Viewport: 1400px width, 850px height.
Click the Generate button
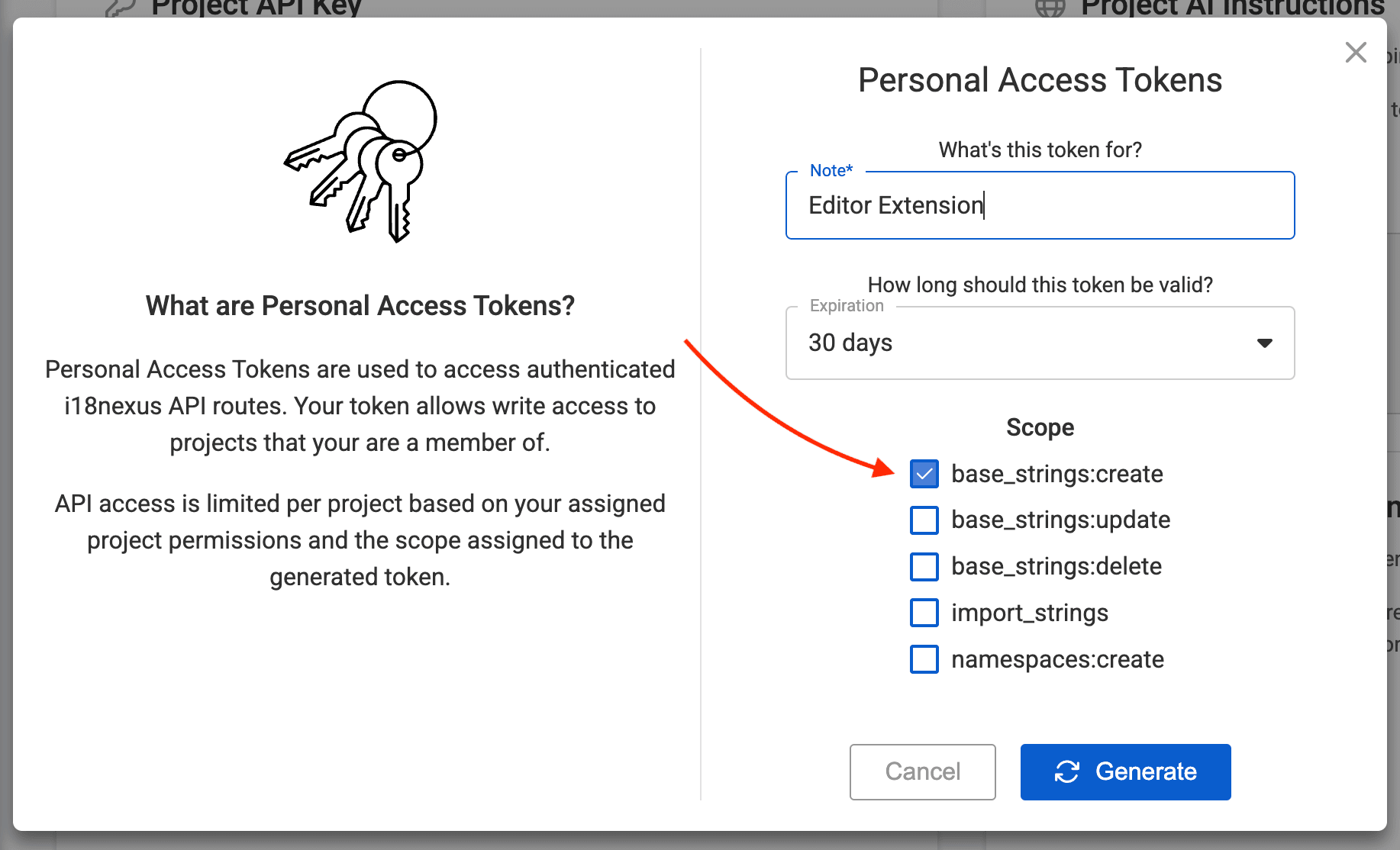coord(1125,771)
